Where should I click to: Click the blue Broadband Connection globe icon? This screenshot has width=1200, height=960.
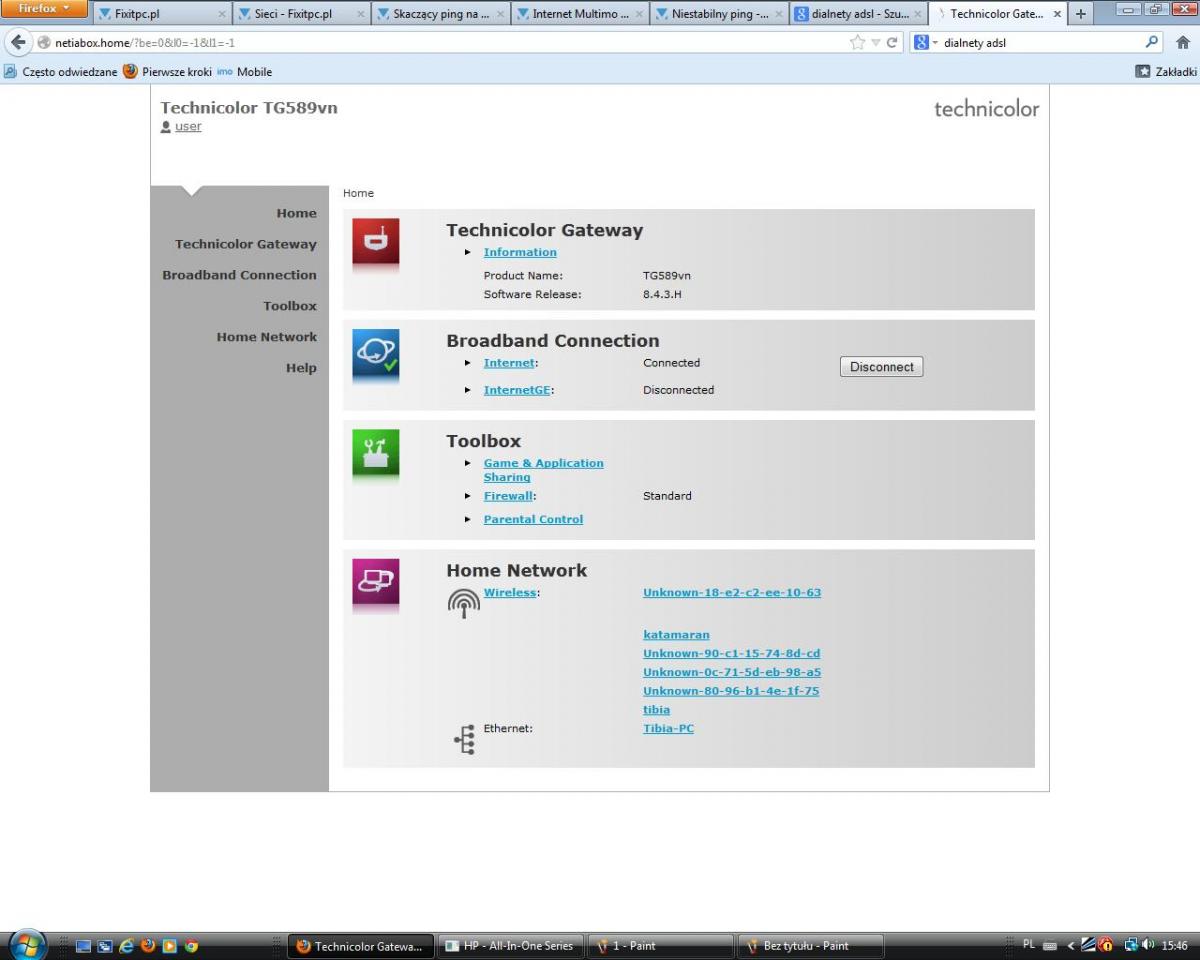click(x=375, y=352)
